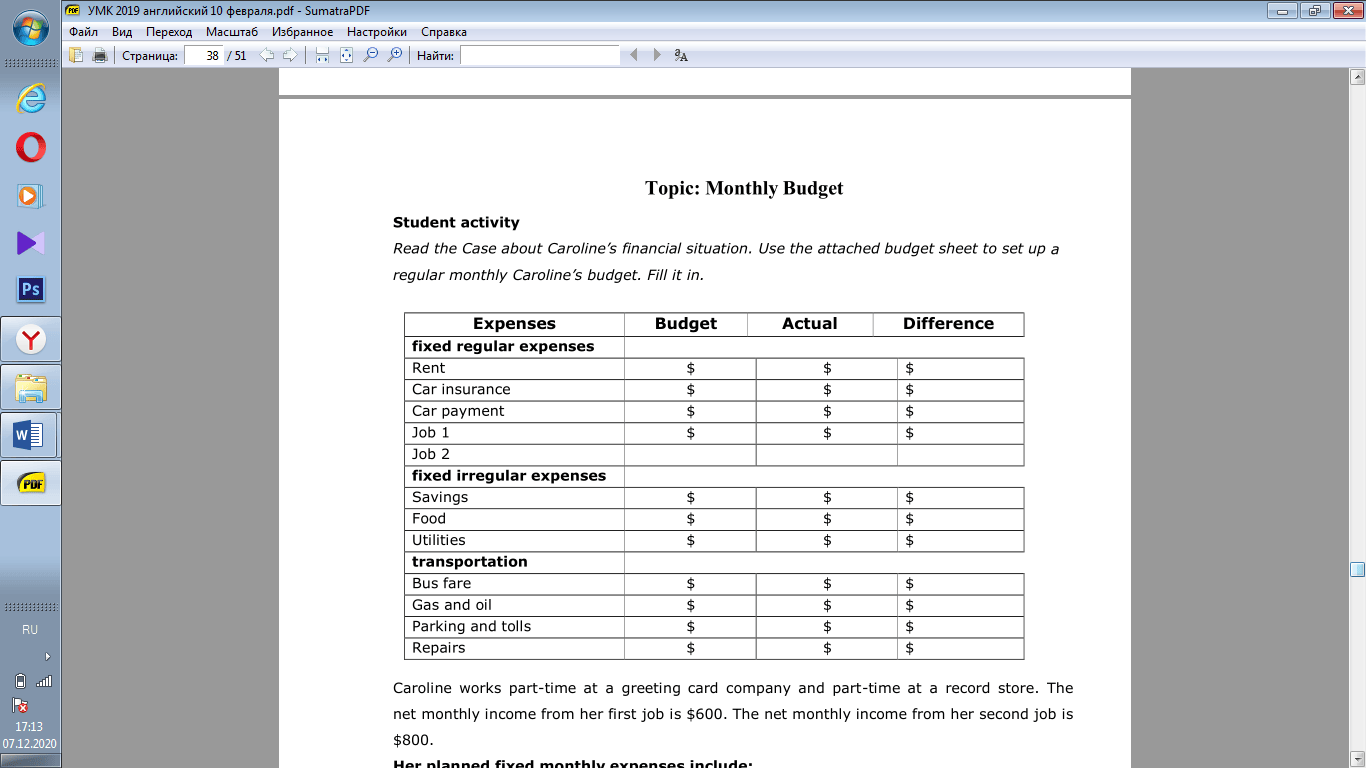This screenshot has height=768, width=1366.
Task: Go to previous page with left arrow
Action: 267,56
